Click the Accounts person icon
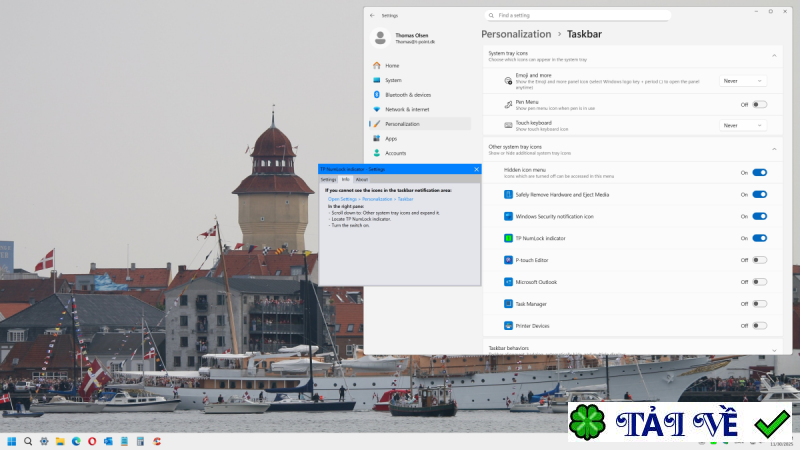 point(377,153)
